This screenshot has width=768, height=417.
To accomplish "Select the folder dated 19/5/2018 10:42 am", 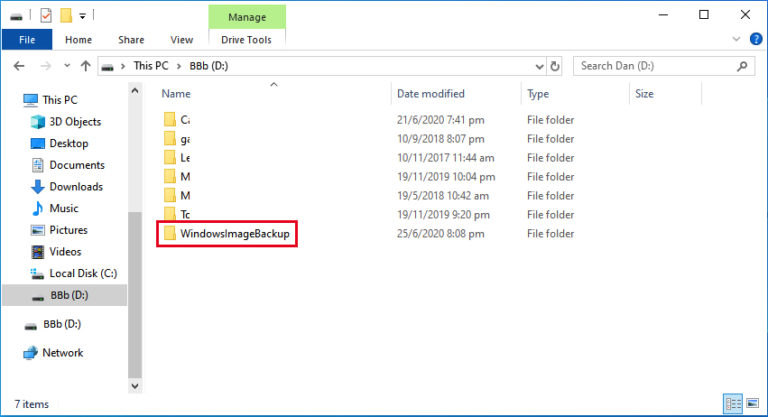I will [x=177, y=196].
